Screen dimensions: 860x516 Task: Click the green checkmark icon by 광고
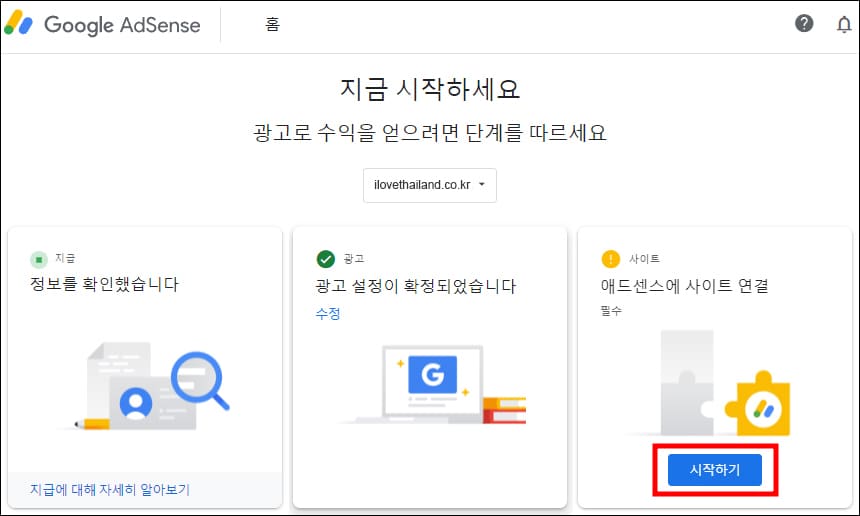[x=326, y=258]
